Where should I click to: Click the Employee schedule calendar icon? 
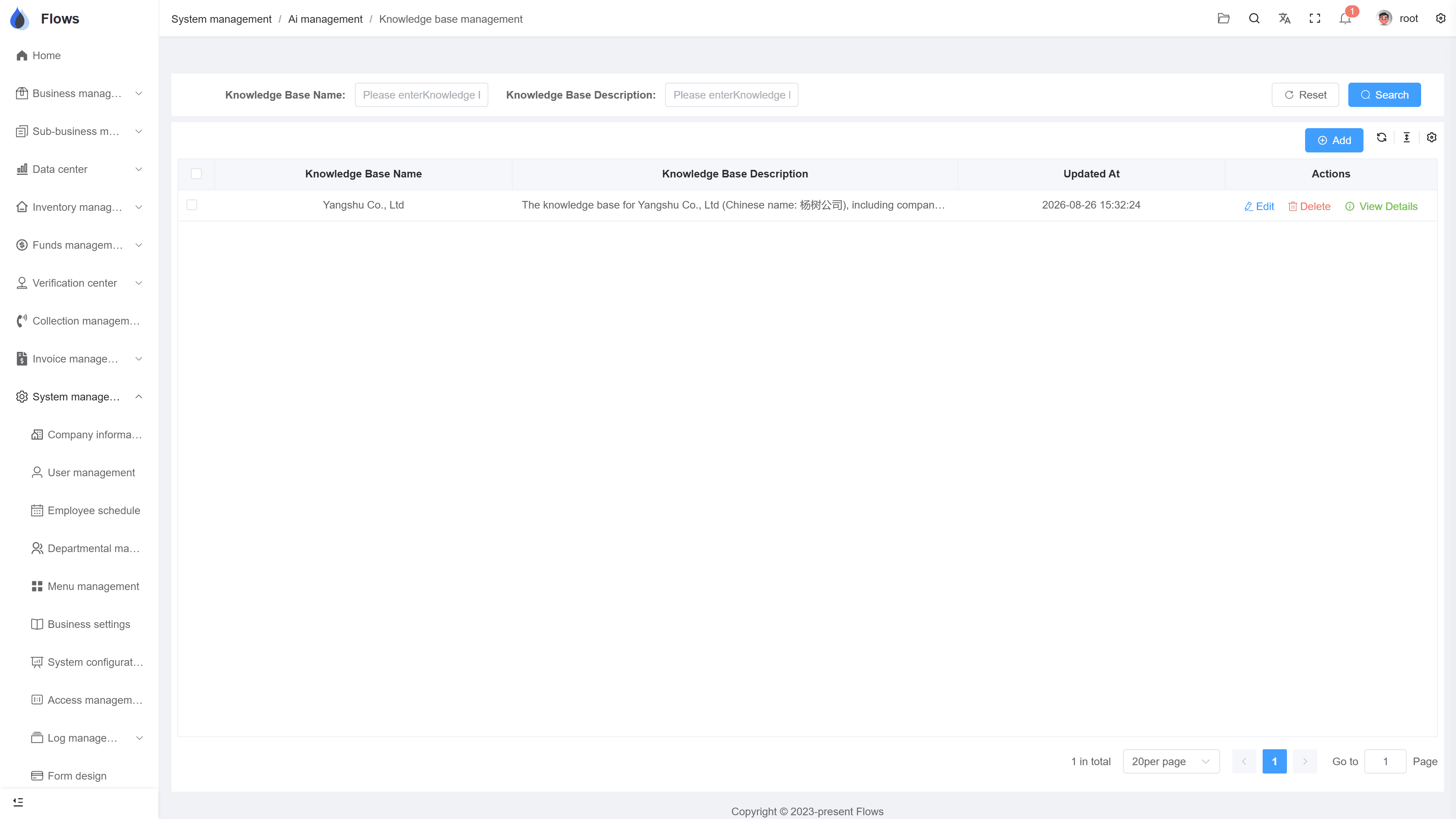37,510
